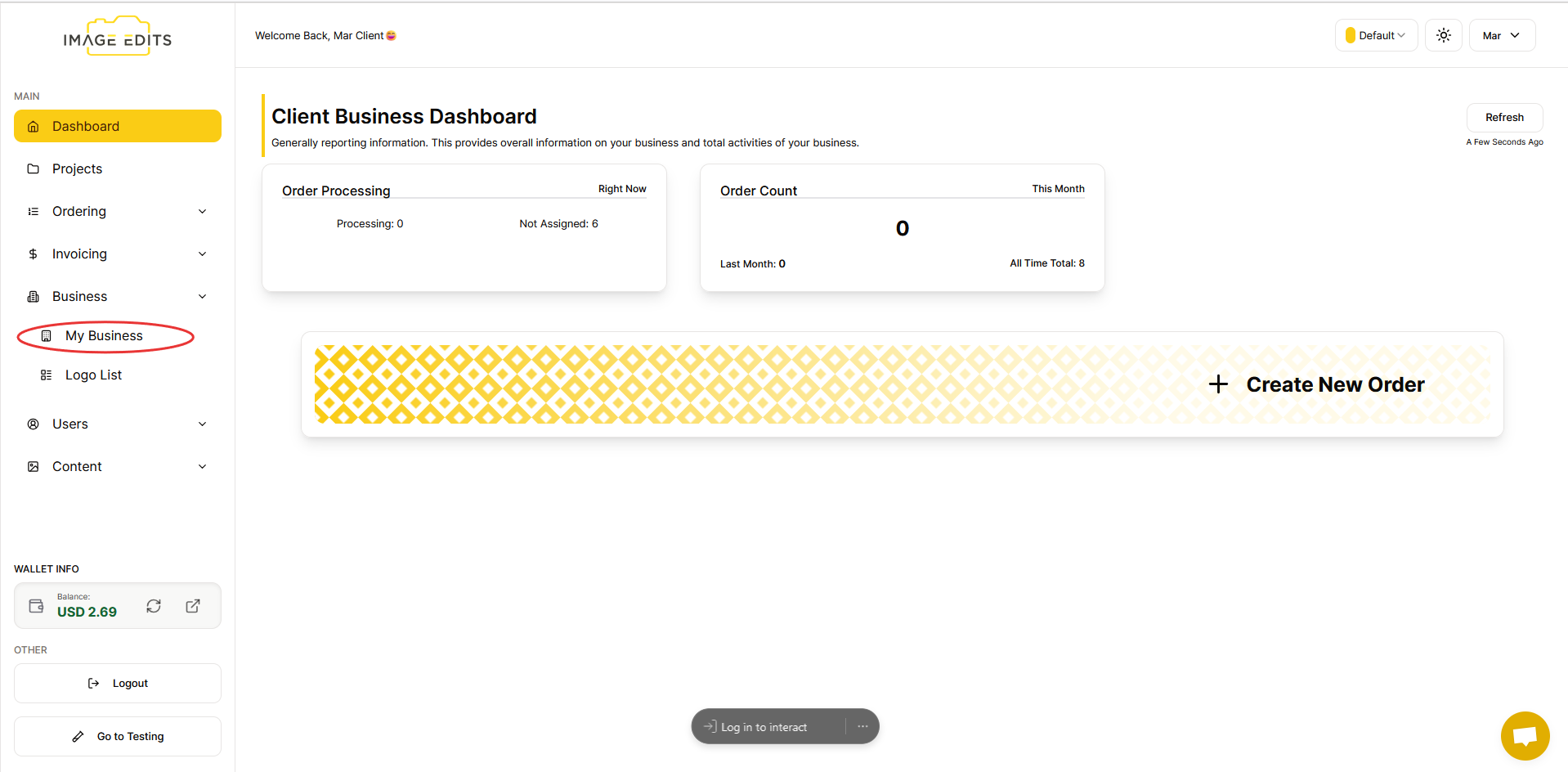Go to Projects in sidebar
The height and width of the screenshot is (772, 1568).
pyautogui.click(x=77, y=169)
